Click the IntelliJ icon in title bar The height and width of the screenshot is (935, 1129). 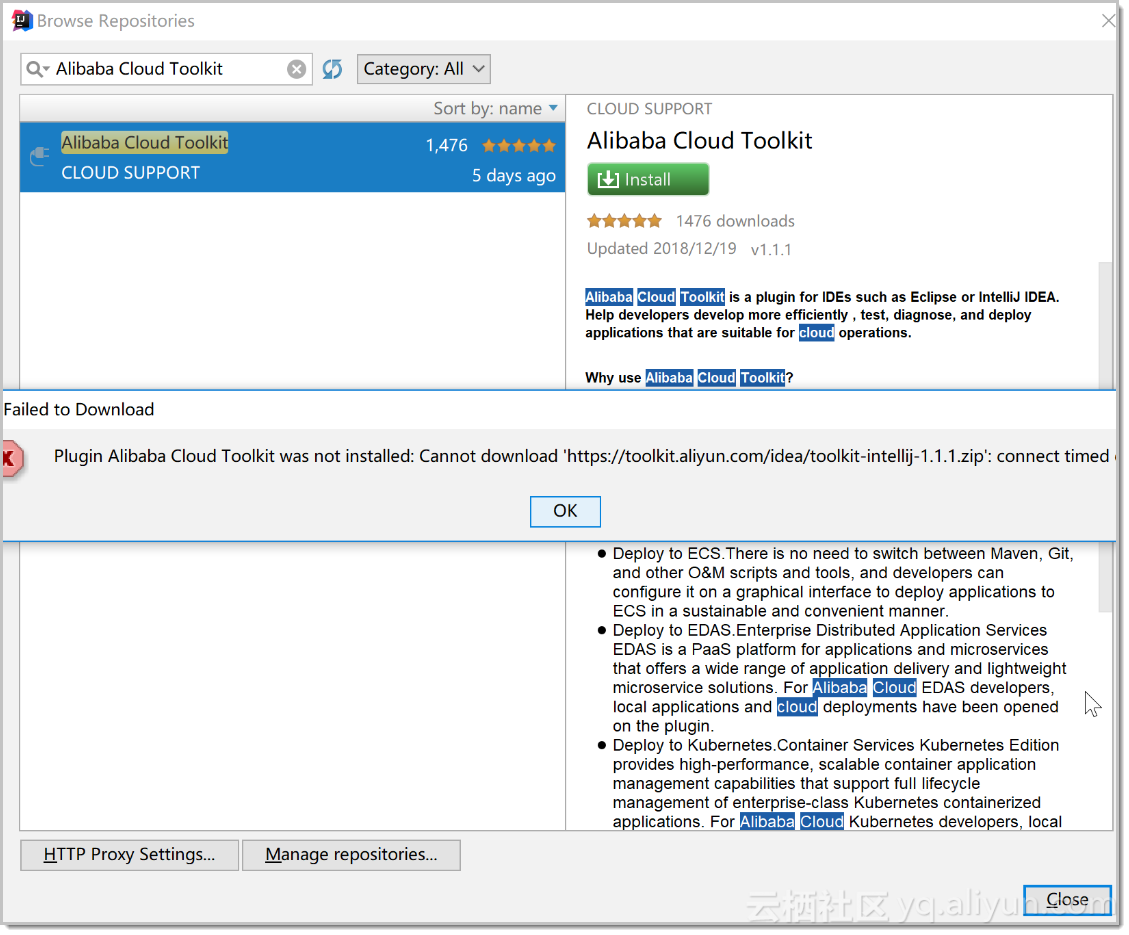point(22,21)
